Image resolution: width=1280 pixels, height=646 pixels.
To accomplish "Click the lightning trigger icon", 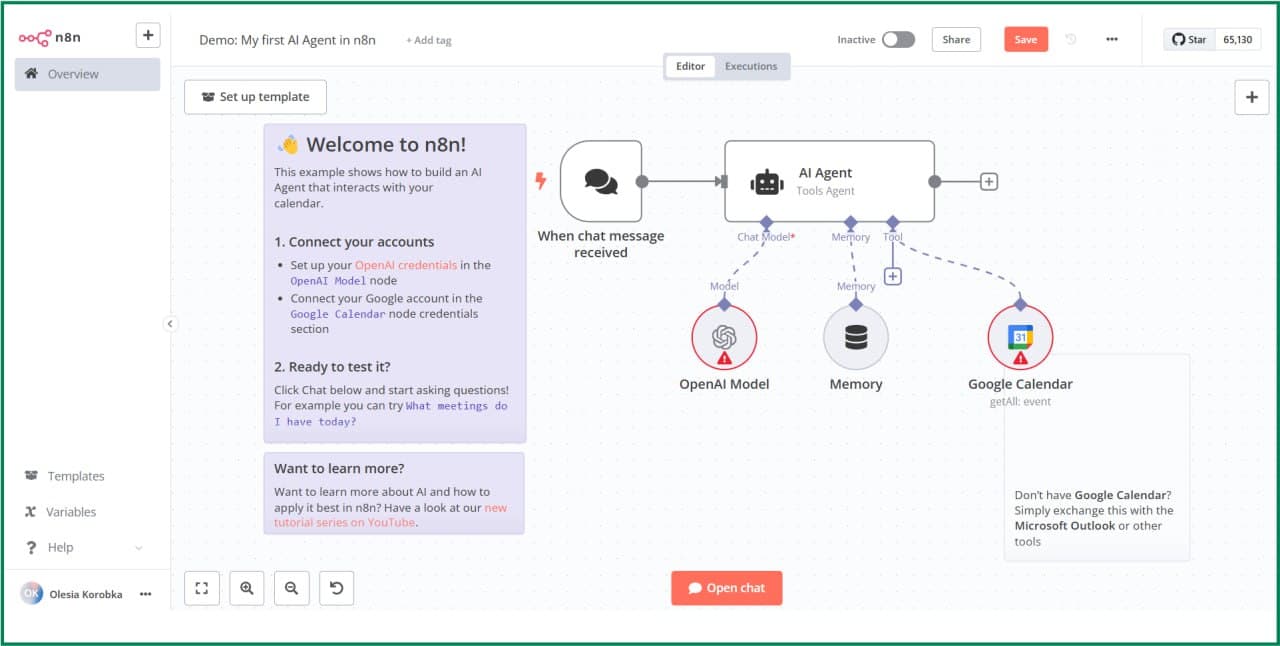I will click(x=541, y=181).
